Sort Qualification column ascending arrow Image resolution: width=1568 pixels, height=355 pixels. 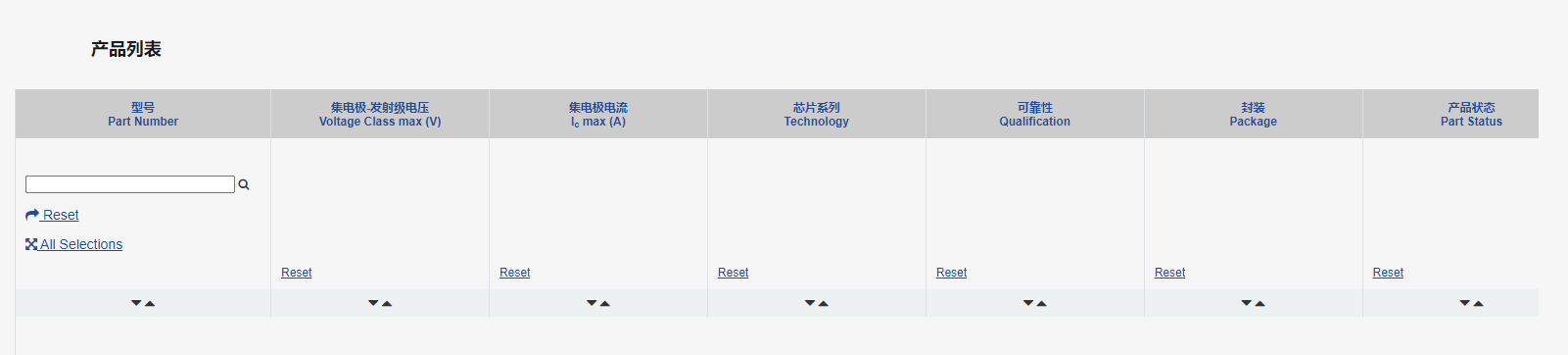(x=1042, y=303)
